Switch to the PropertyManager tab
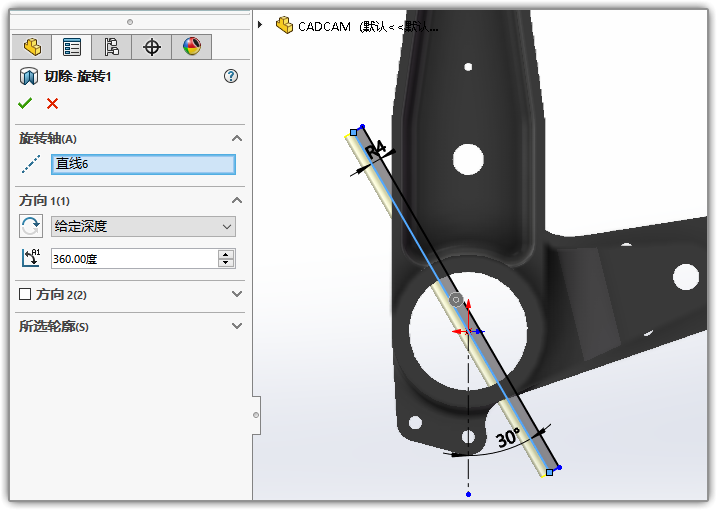The image size is (717, 510). coord(72,47)
